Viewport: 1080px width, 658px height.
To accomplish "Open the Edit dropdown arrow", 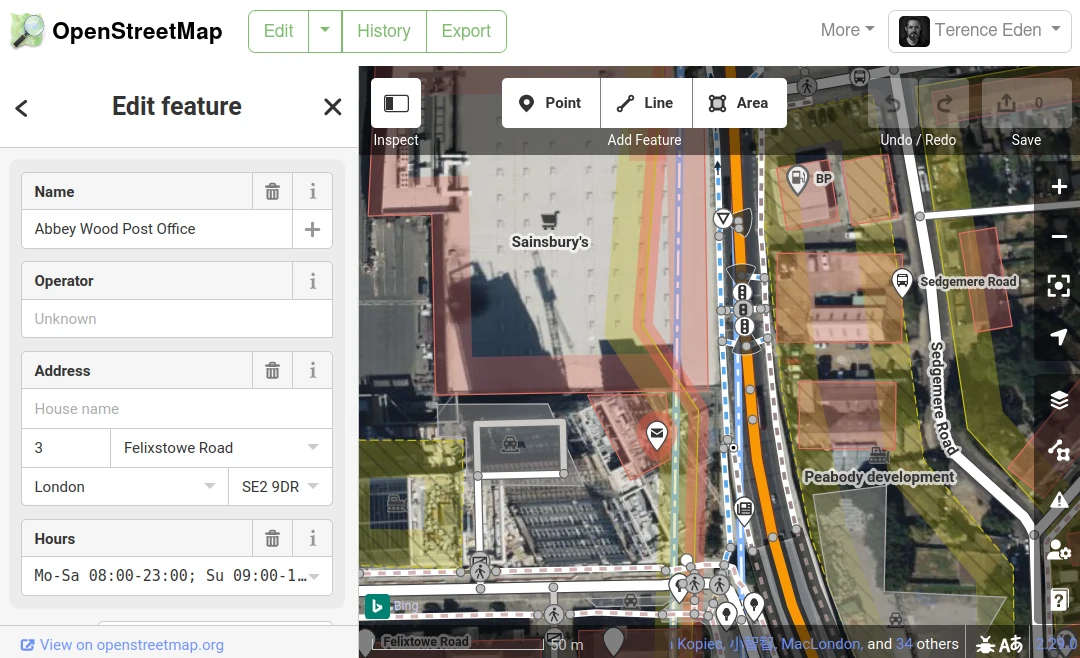I will (x=325, y=31).
